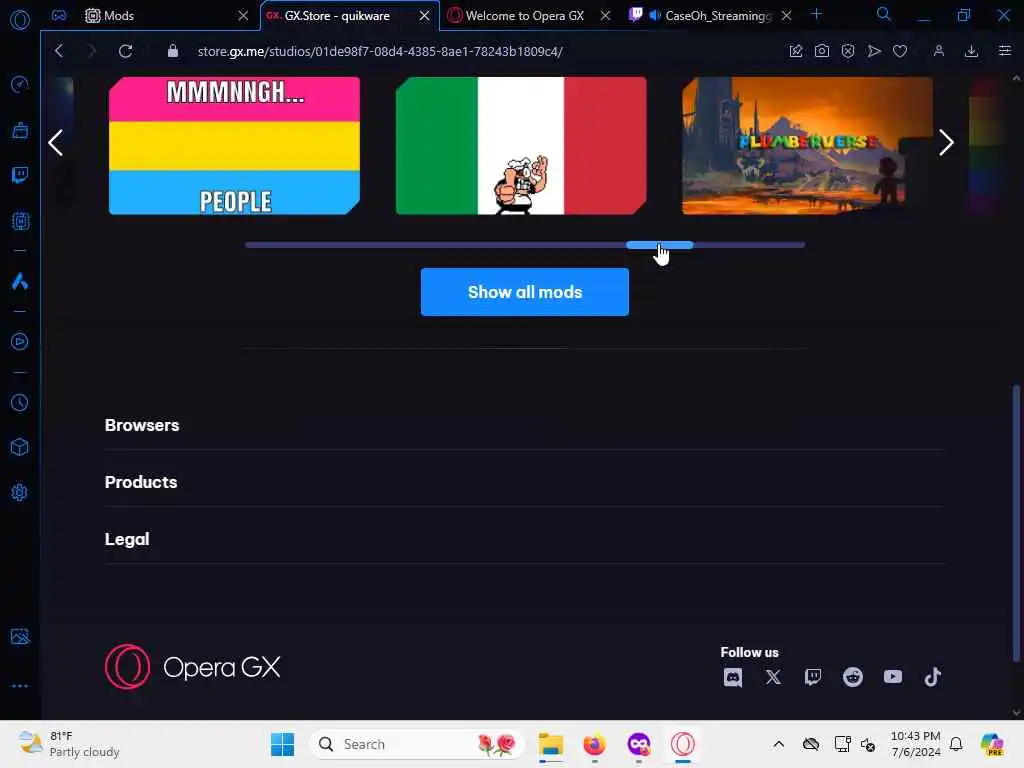Open the downloads icon
Image resolution: width=1024 pixels, height=768 pixels.
971,51
